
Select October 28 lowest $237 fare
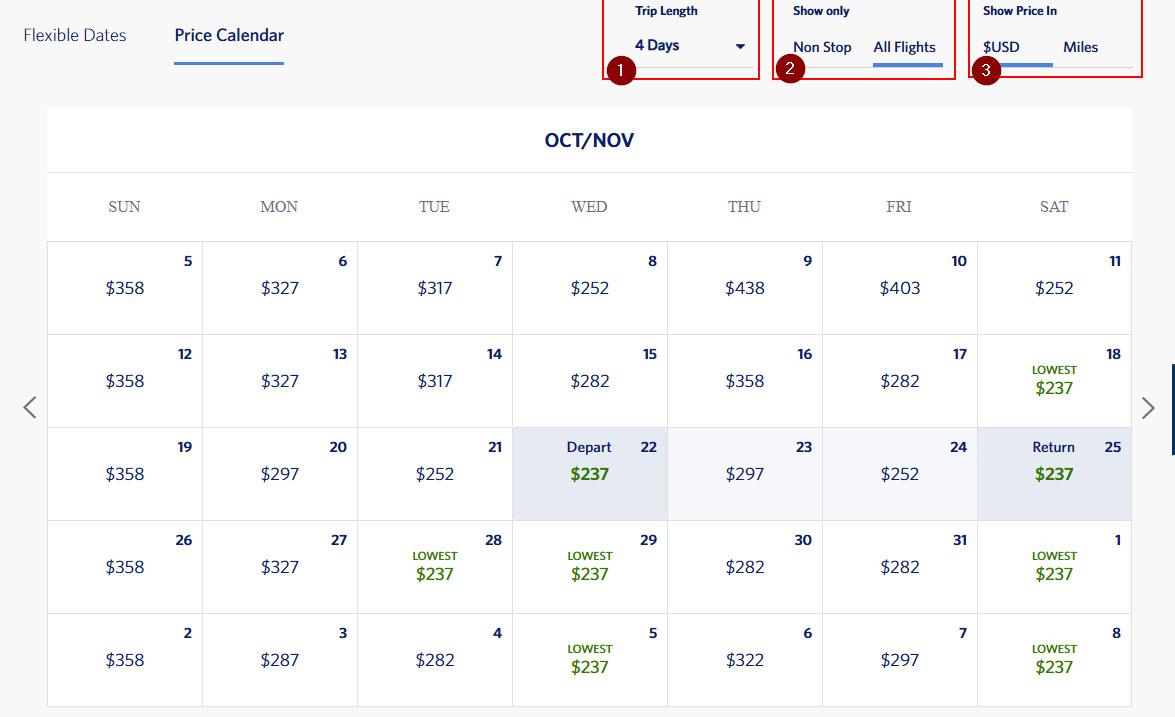click(x=435, y=567)
